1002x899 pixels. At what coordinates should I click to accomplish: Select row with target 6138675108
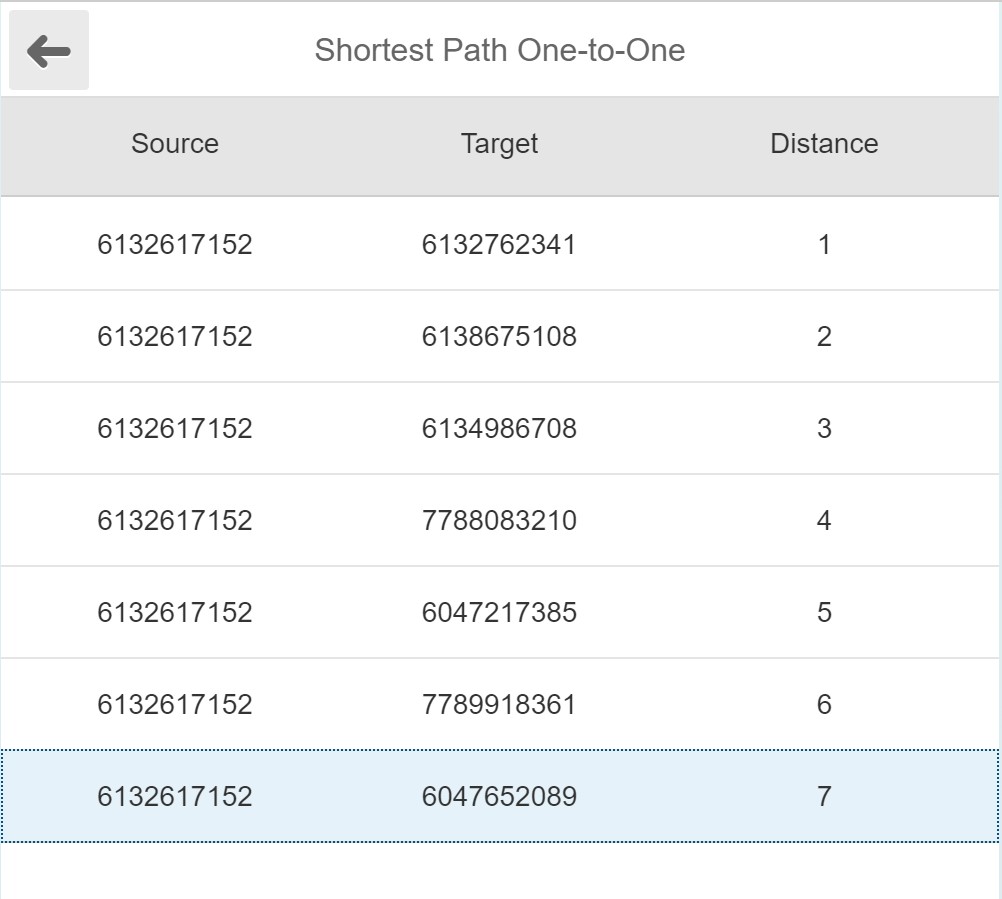pos(499,337)
